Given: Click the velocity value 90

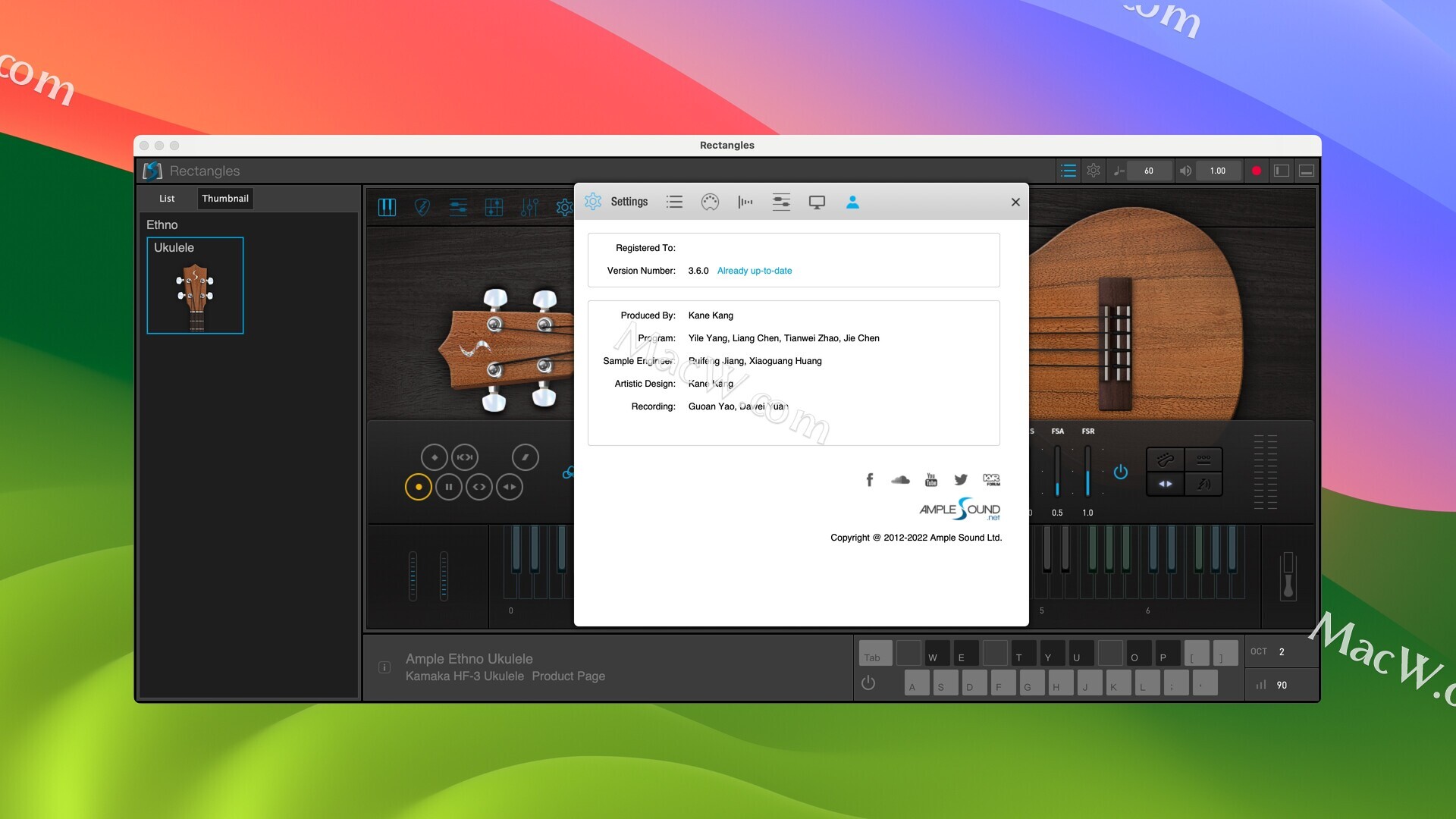Looking at the screenshot, I should click(x=1282, y=686).
